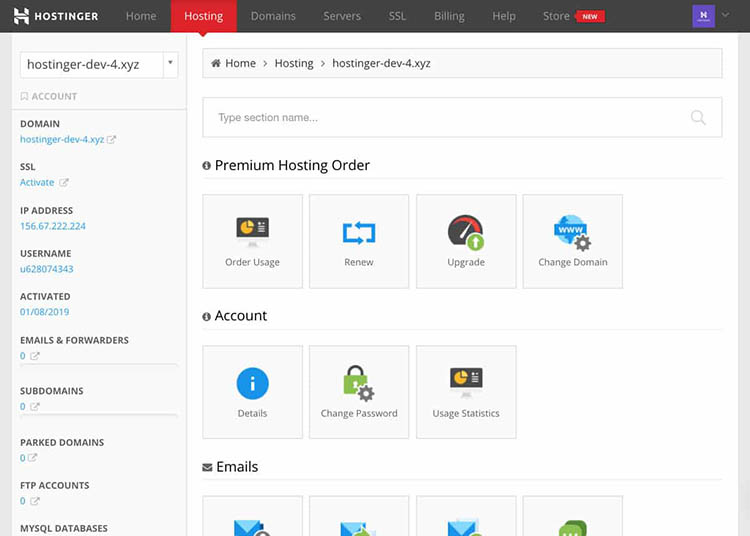Click the Hosting breadcrumb link
Viewport: 750px width, 536px height.
coord(294,63)
